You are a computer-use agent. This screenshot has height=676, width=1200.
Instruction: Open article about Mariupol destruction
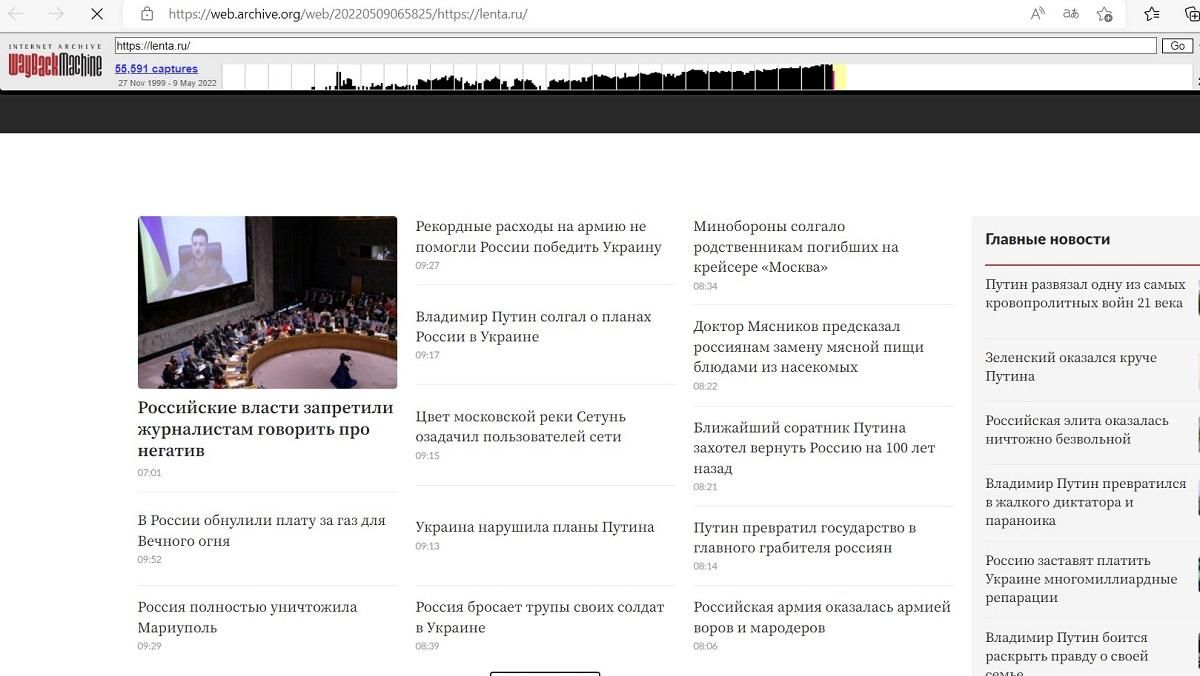point(246,617)
